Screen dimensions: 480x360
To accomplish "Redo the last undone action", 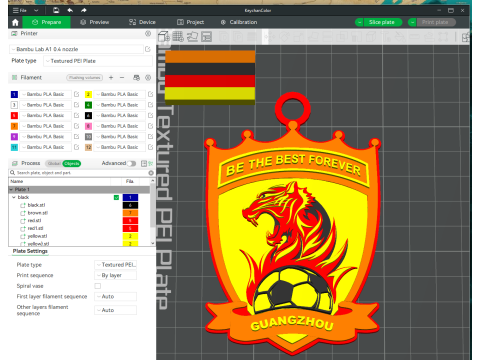I will (x=84, y=10).
